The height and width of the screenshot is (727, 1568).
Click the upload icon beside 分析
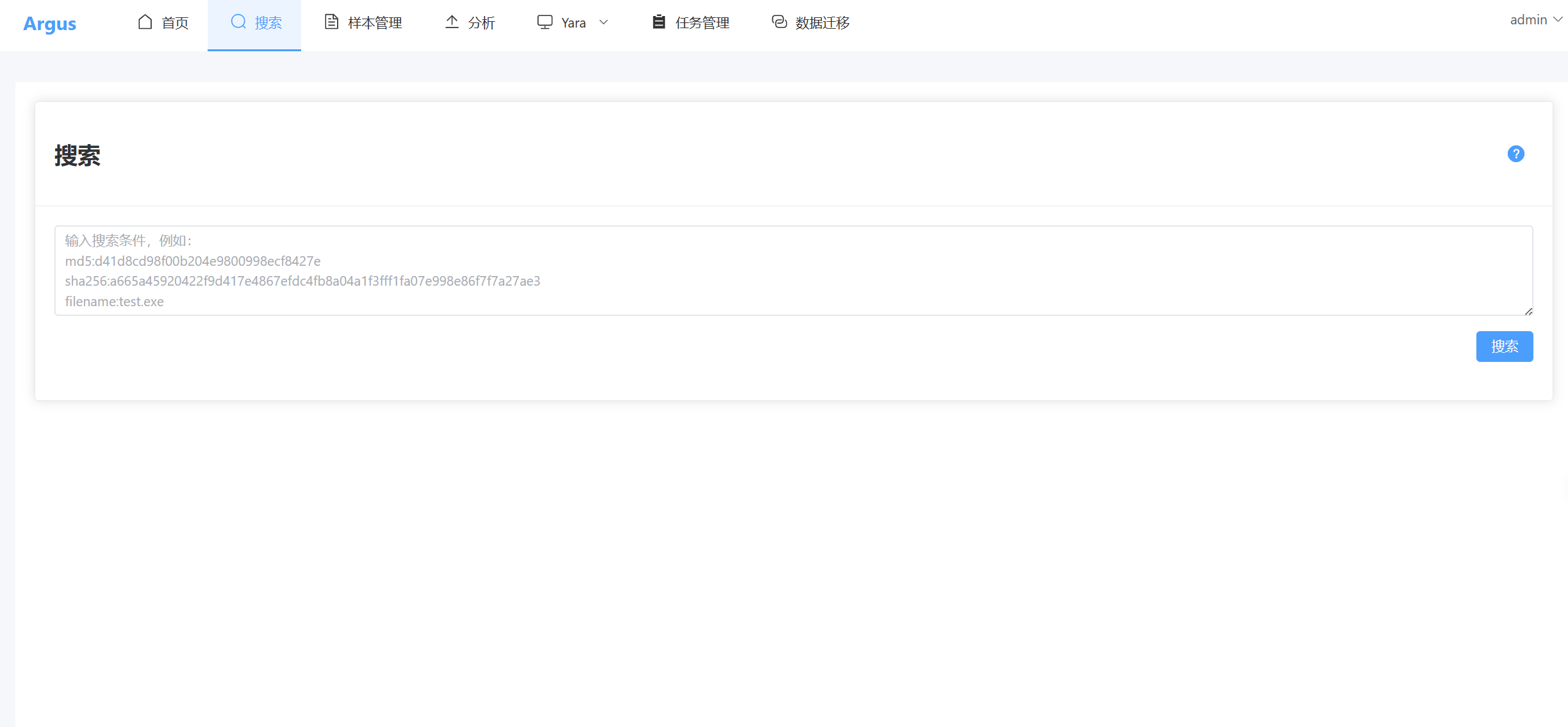coord(452,22)
